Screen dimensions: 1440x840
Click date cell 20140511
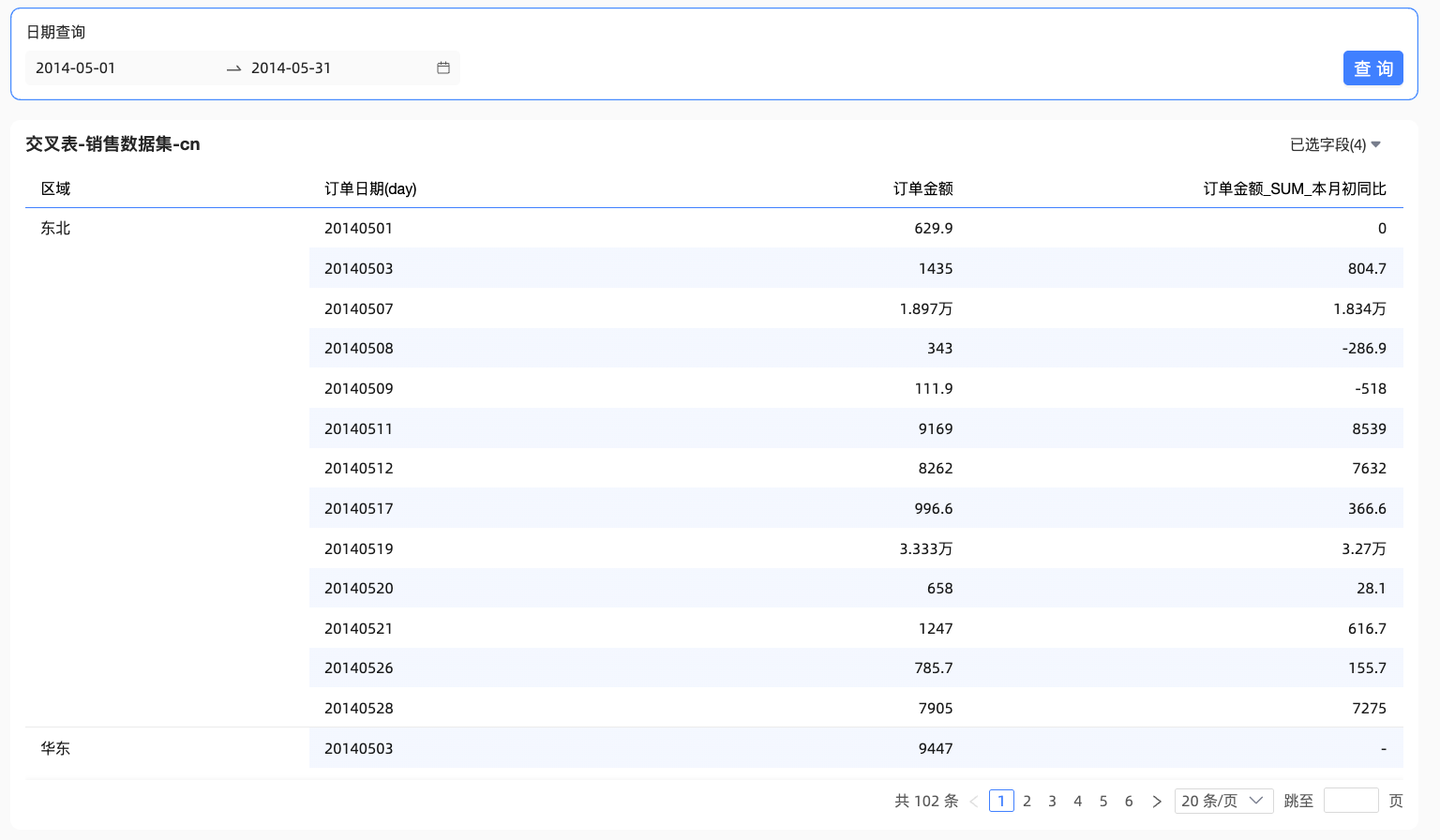click(359, 428)
